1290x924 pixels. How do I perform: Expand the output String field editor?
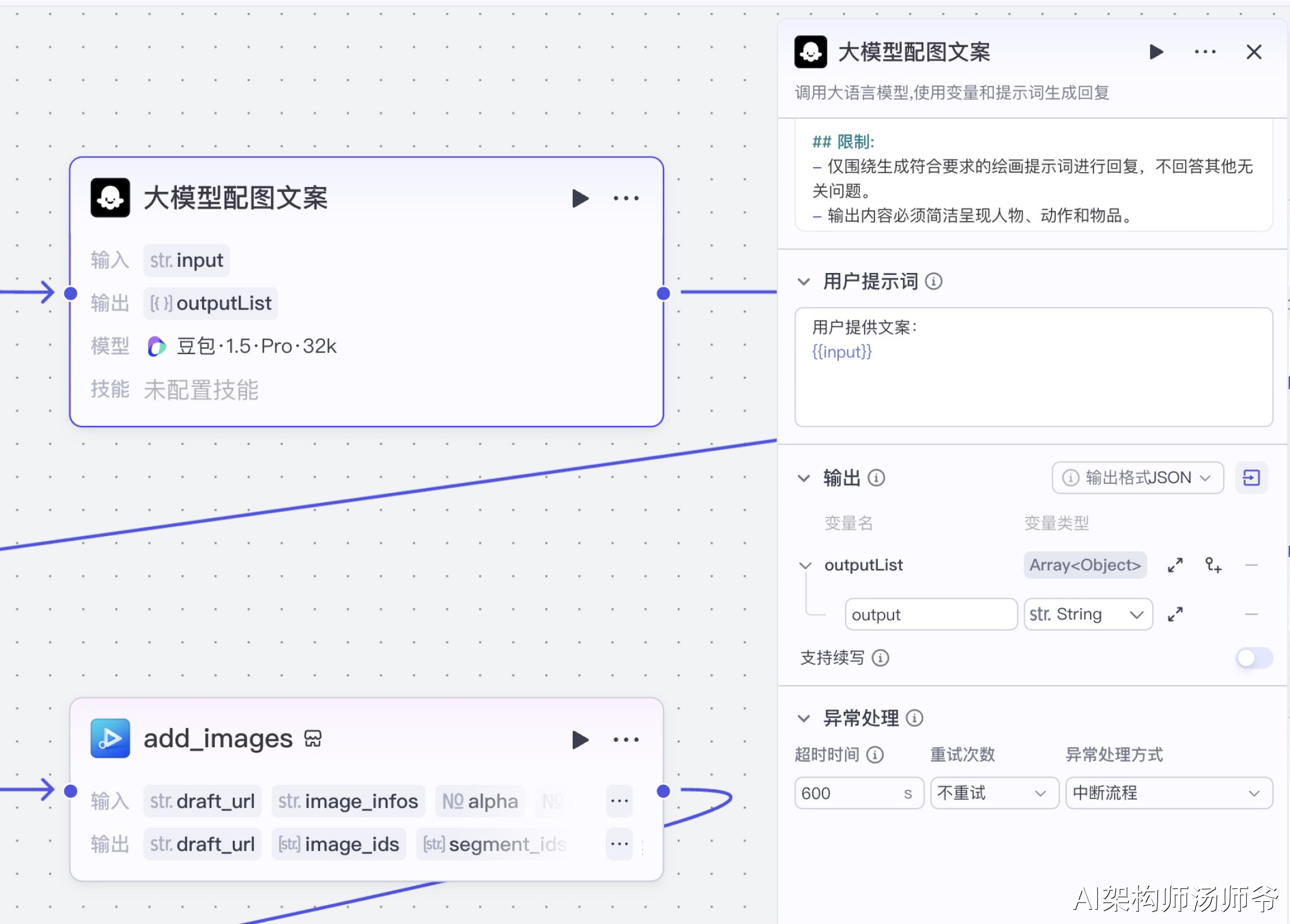(1175, 614)
